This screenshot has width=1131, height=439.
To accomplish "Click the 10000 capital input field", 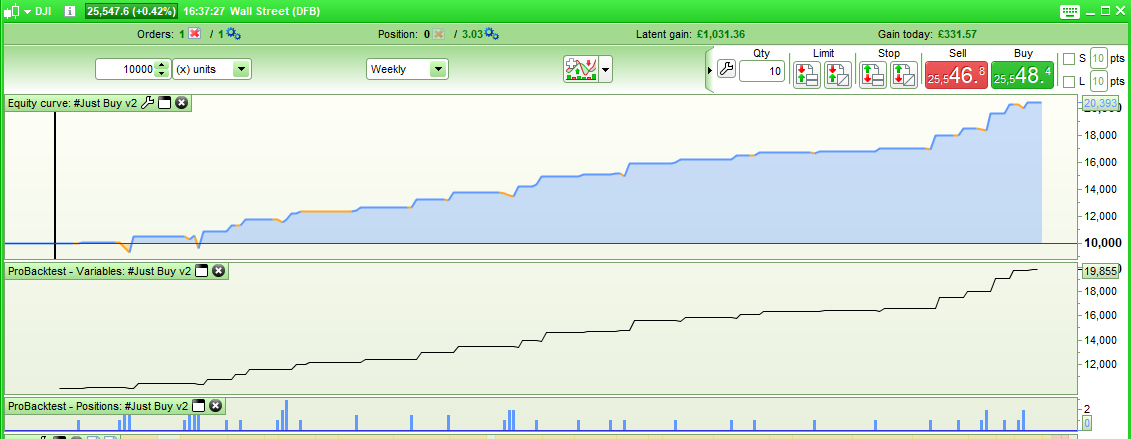I will [126, 69].
